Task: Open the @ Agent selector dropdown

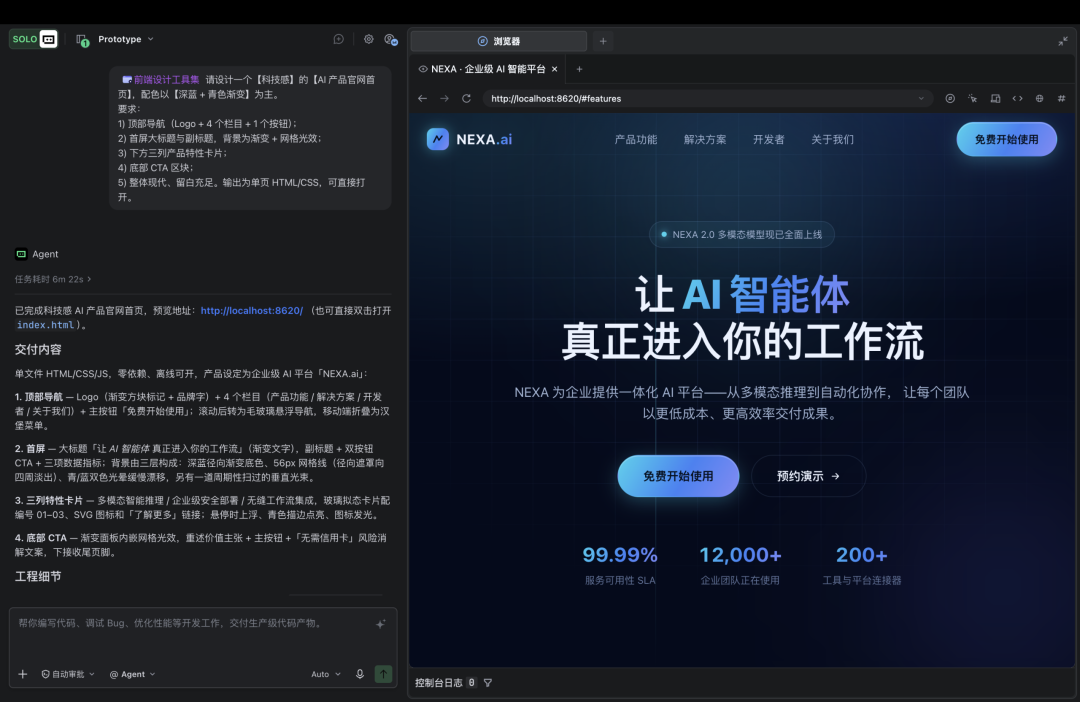Action: [x=132, y=674]
